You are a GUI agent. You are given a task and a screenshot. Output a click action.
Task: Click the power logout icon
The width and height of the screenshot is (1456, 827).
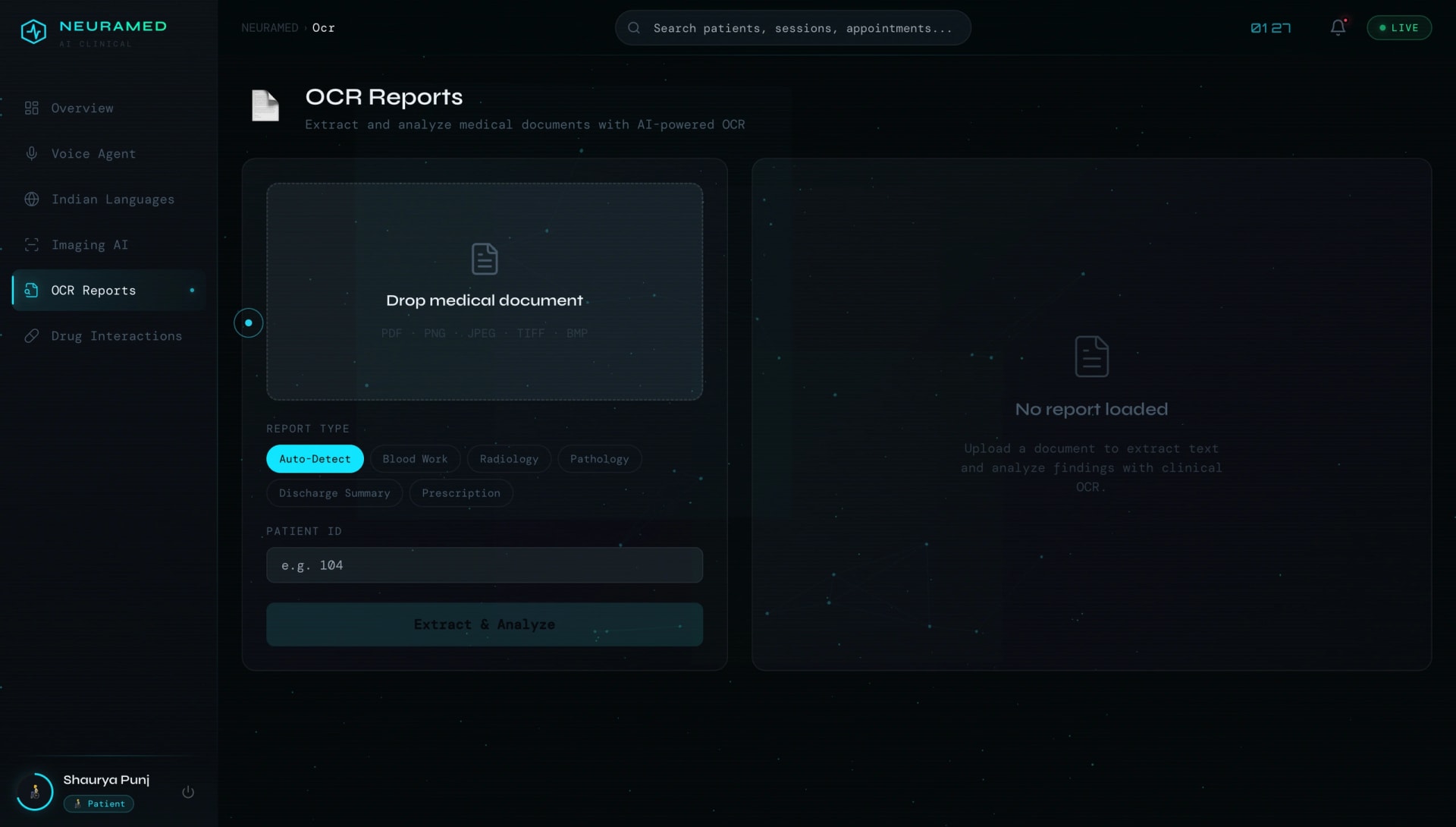[188, 791]
